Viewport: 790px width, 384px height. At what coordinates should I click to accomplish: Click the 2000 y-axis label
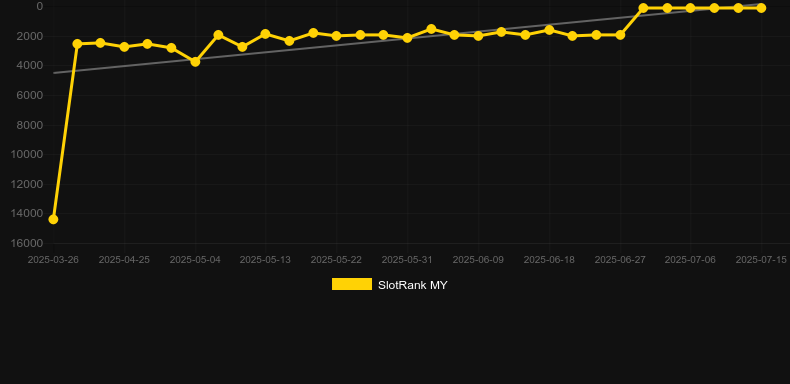click(x=30, y=36)
